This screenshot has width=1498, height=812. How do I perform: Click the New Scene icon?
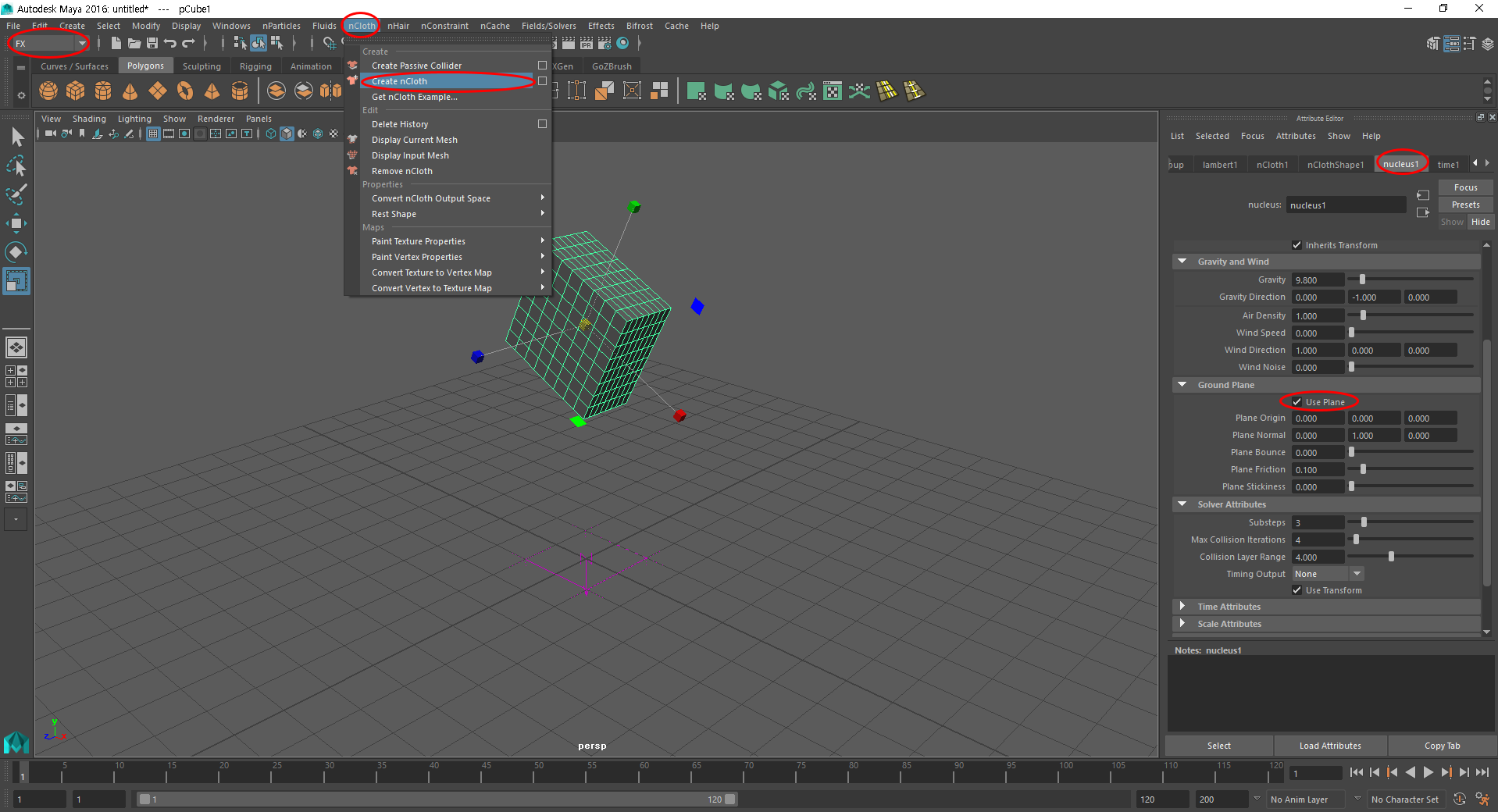(116, 44)
